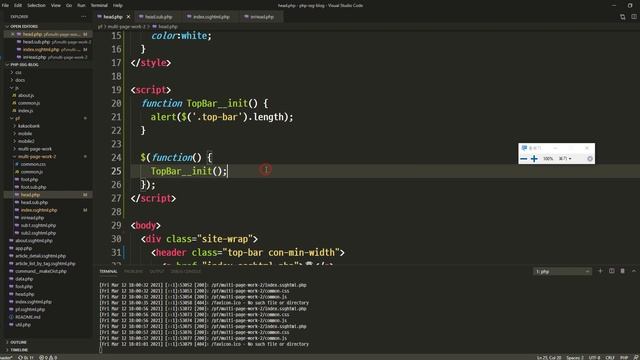Screen dimensions: 640x360
Task: Collapse the pf folder
Action: pos(18,118)
